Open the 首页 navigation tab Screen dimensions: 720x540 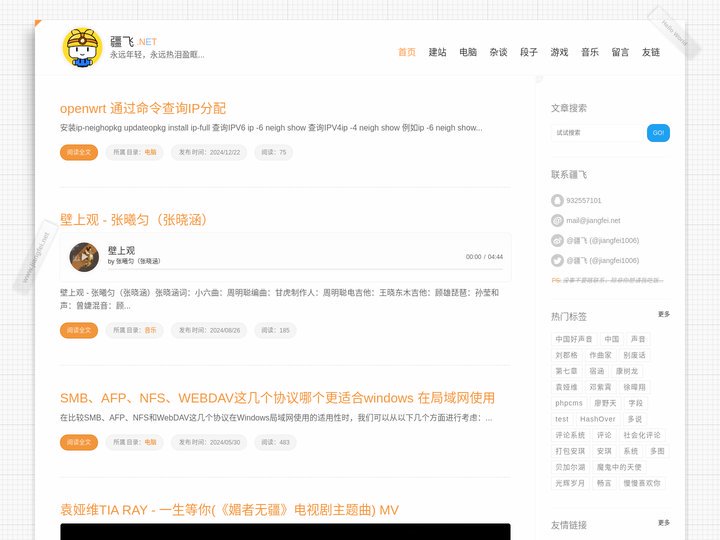coord(407,52)
